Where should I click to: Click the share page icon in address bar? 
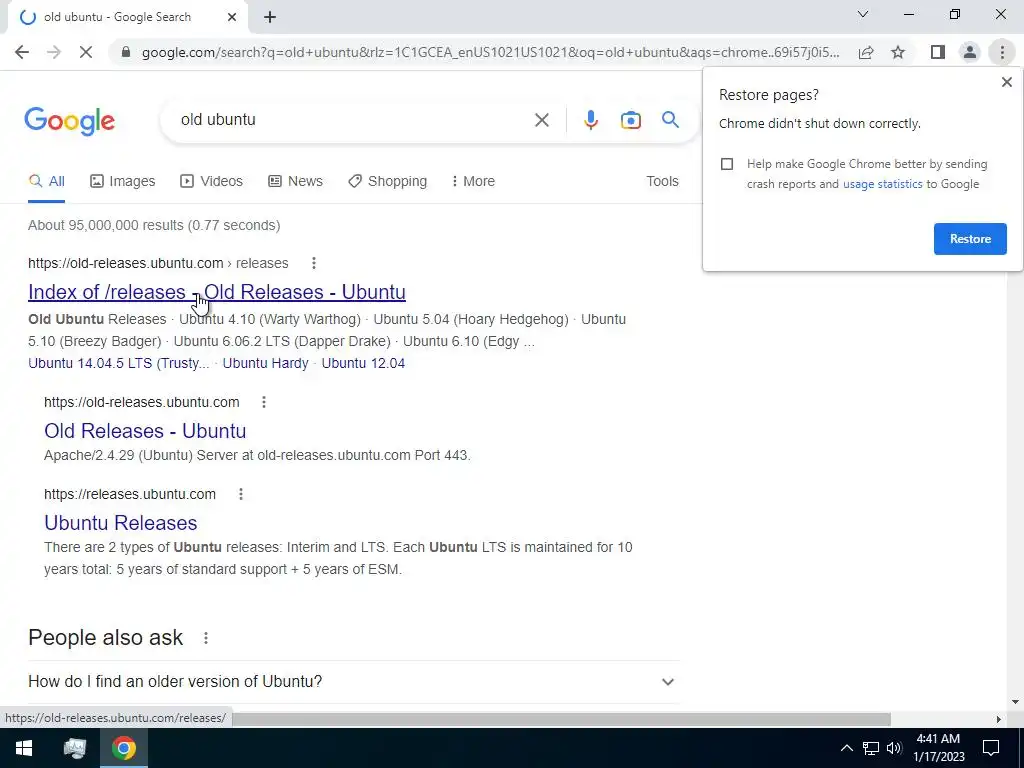coord(866,52)
